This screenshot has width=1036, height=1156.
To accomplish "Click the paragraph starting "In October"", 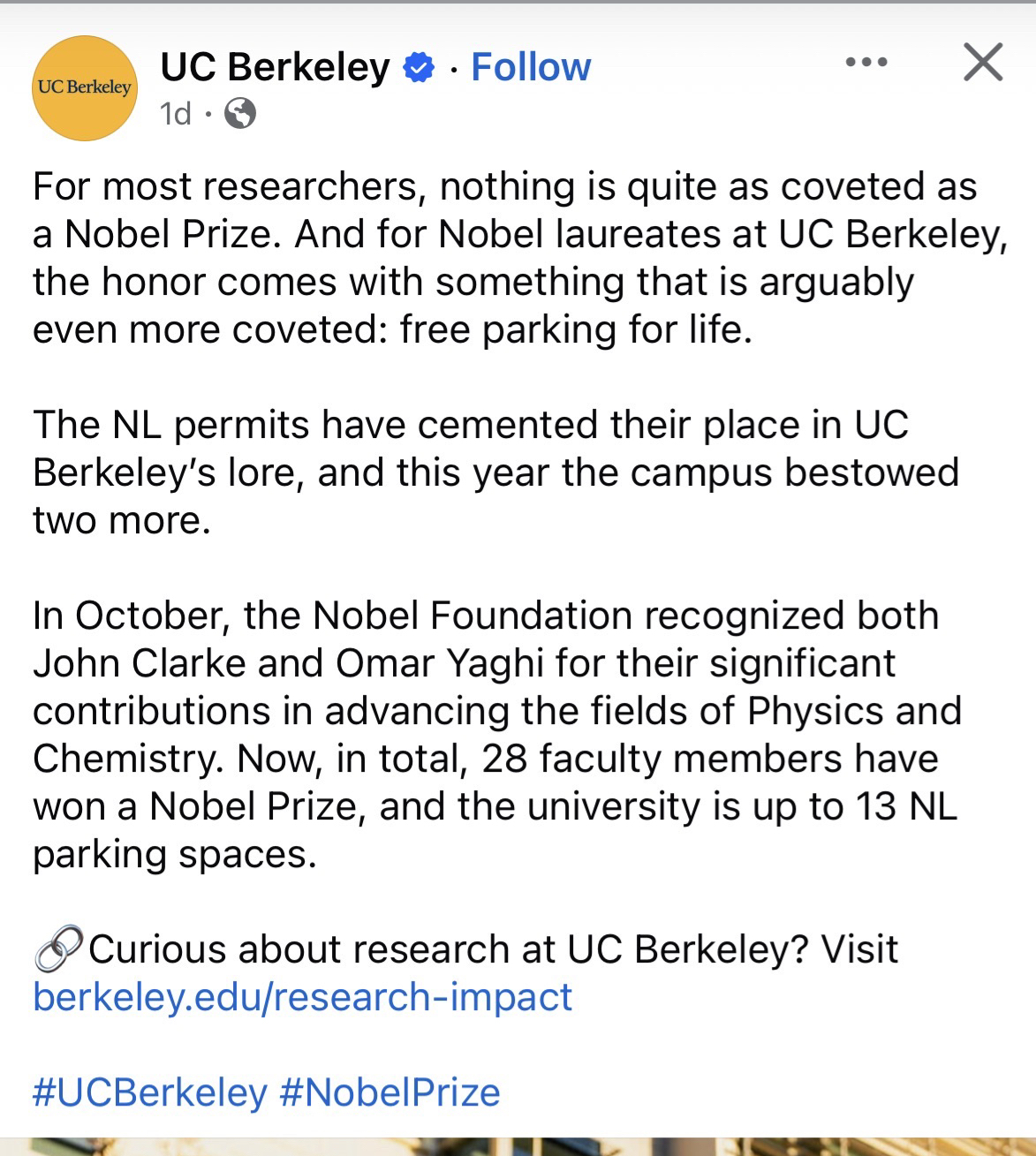I will (495, 735).
